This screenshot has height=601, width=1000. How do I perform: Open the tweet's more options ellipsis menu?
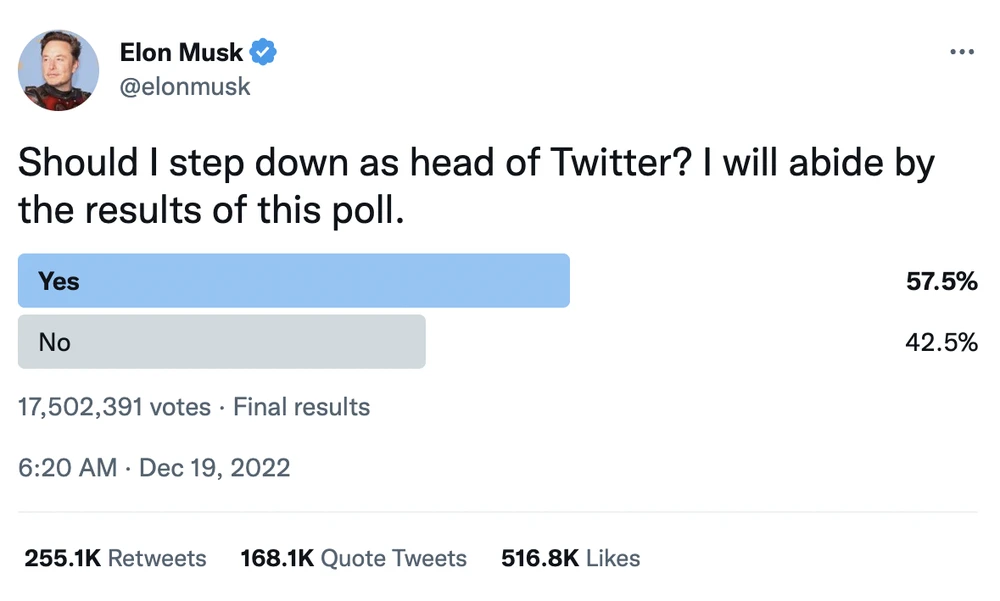tap(962, 51)
